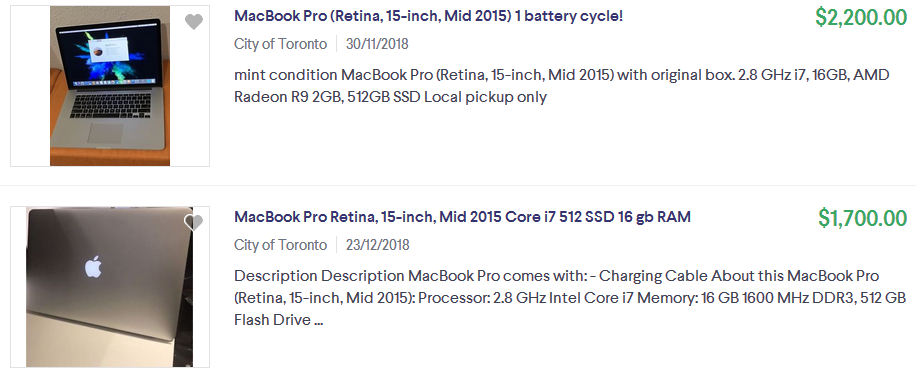Click City of Toronto on the 30/11/2018 listing
This screenshot has height=380, width=916.
point(280,44)
